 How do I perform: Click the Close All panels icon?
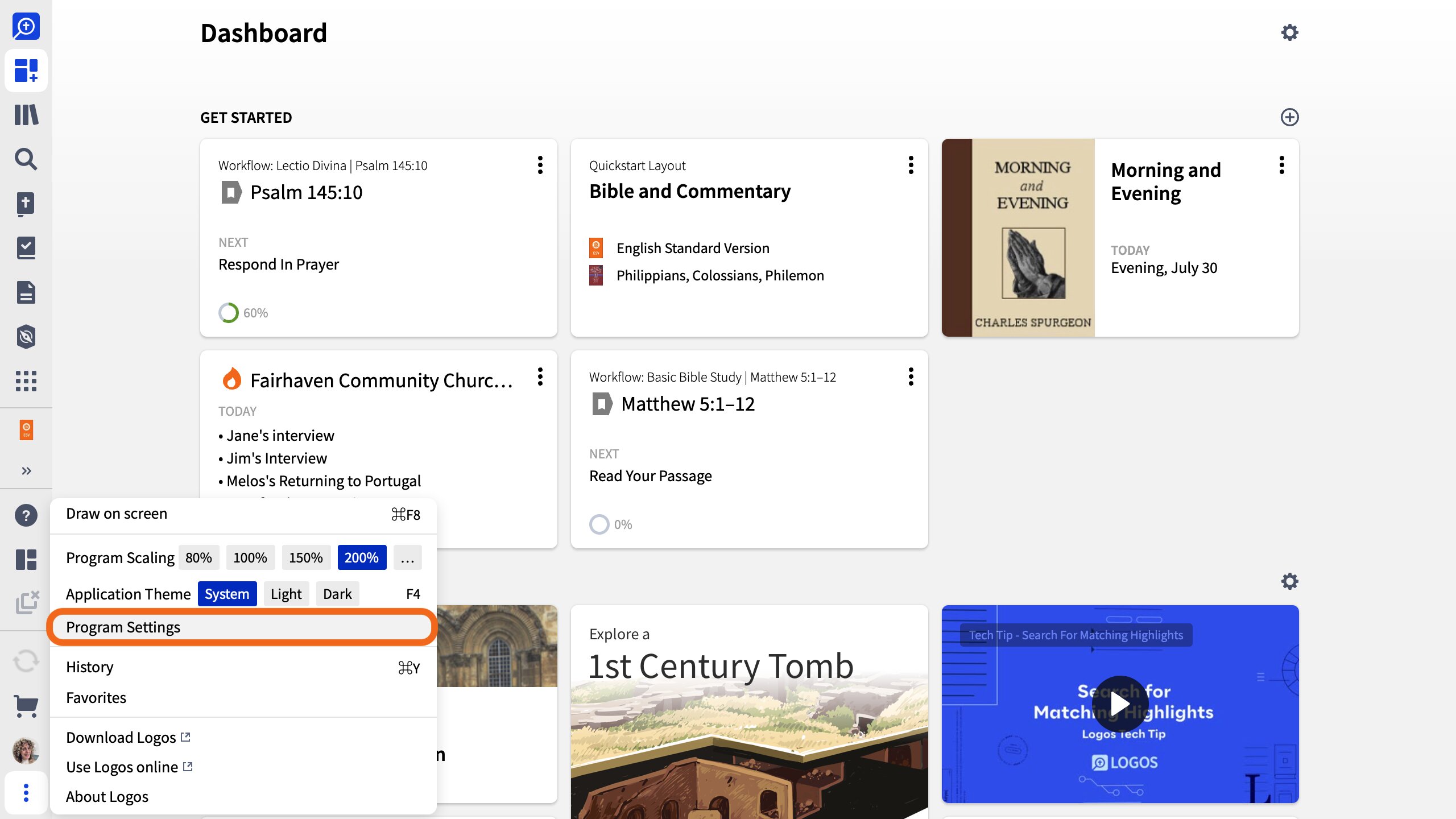[x=26, y=603]
